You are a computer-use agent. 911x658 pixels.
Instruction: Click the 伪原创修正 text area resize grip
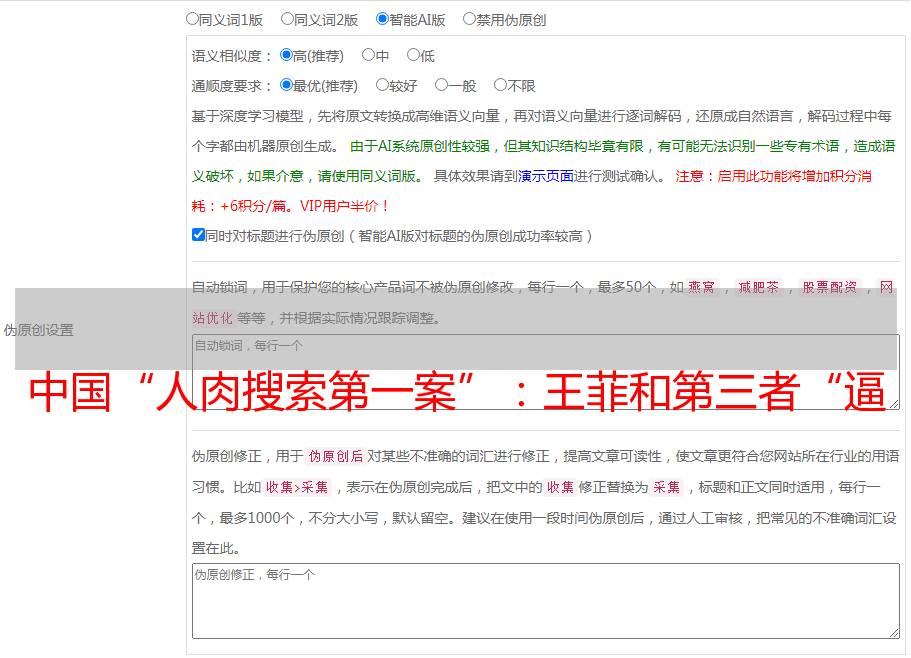pos(894,633)
